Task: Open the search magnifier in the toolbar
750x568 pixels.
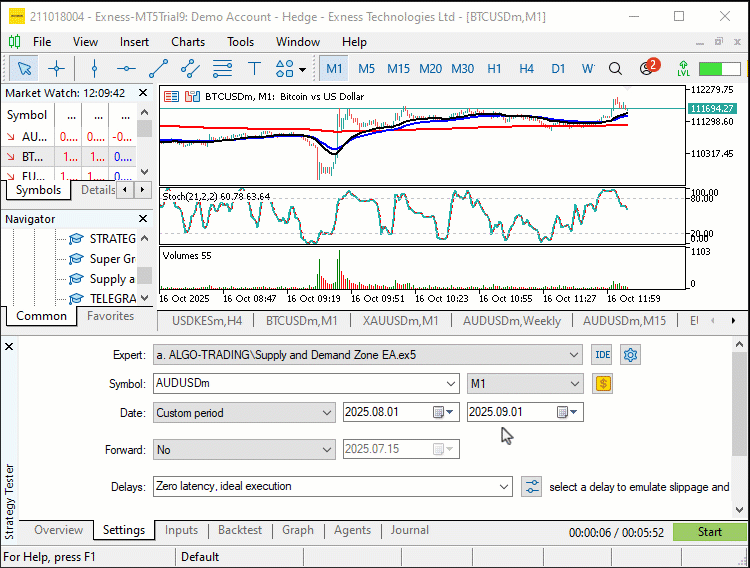Action: click(617, 69)
